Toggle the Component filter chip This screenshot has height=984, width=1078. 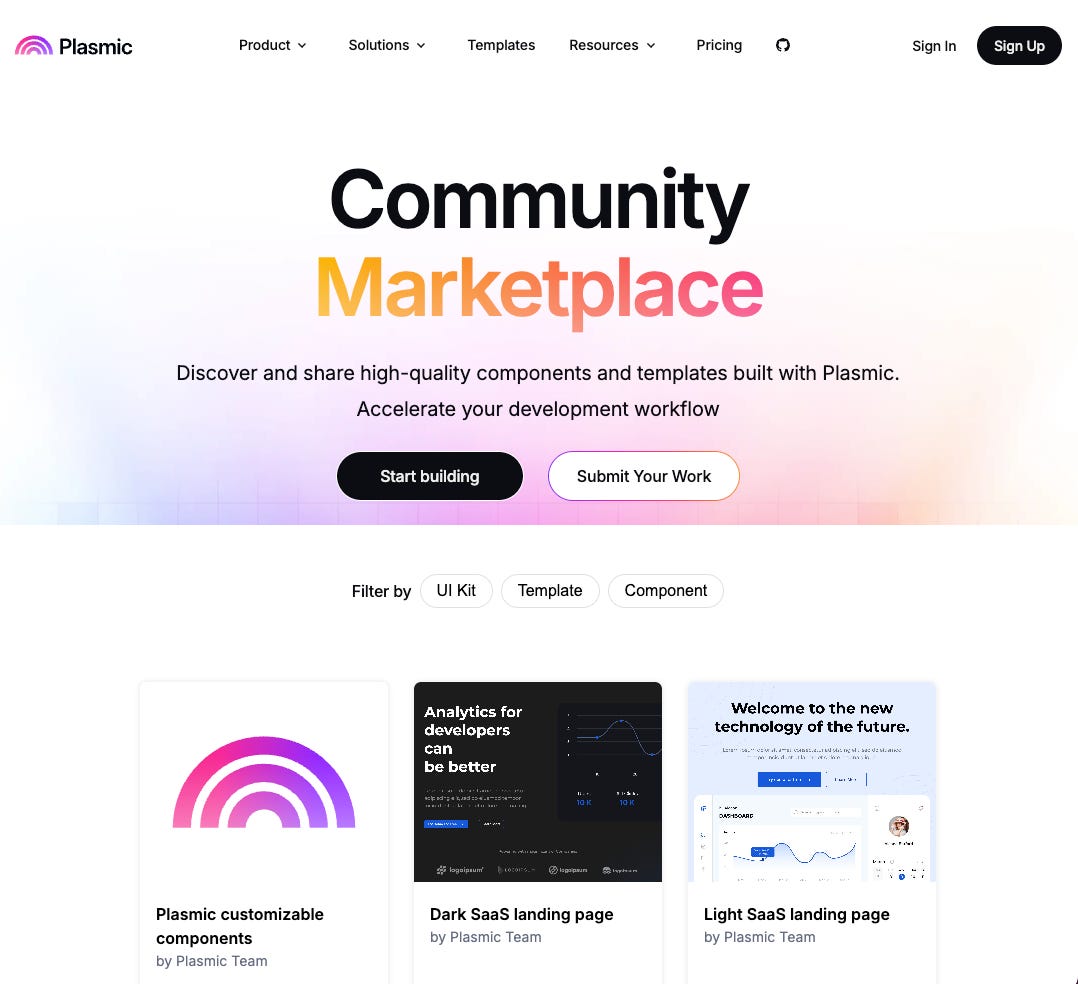pyautogui.click(x=666, y=591)
